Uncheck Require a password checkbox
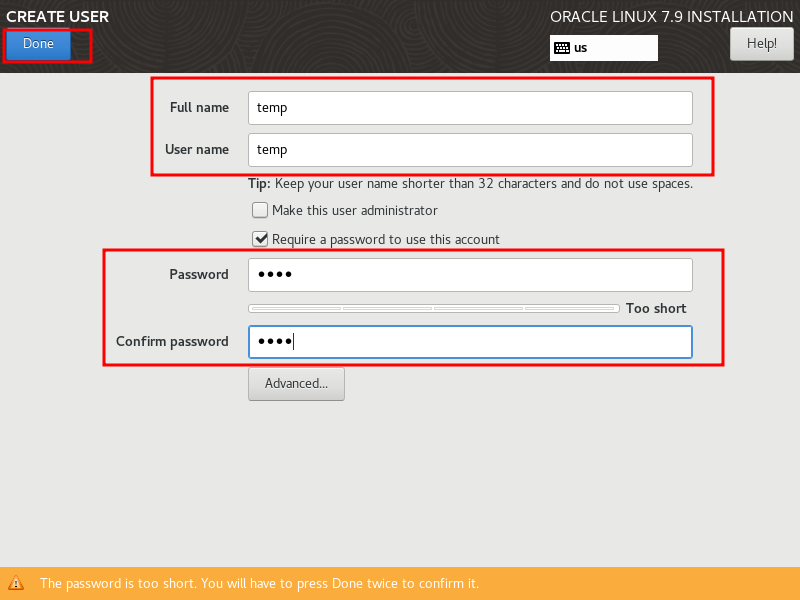Viewport: 800px width, 600px height. 260,239
